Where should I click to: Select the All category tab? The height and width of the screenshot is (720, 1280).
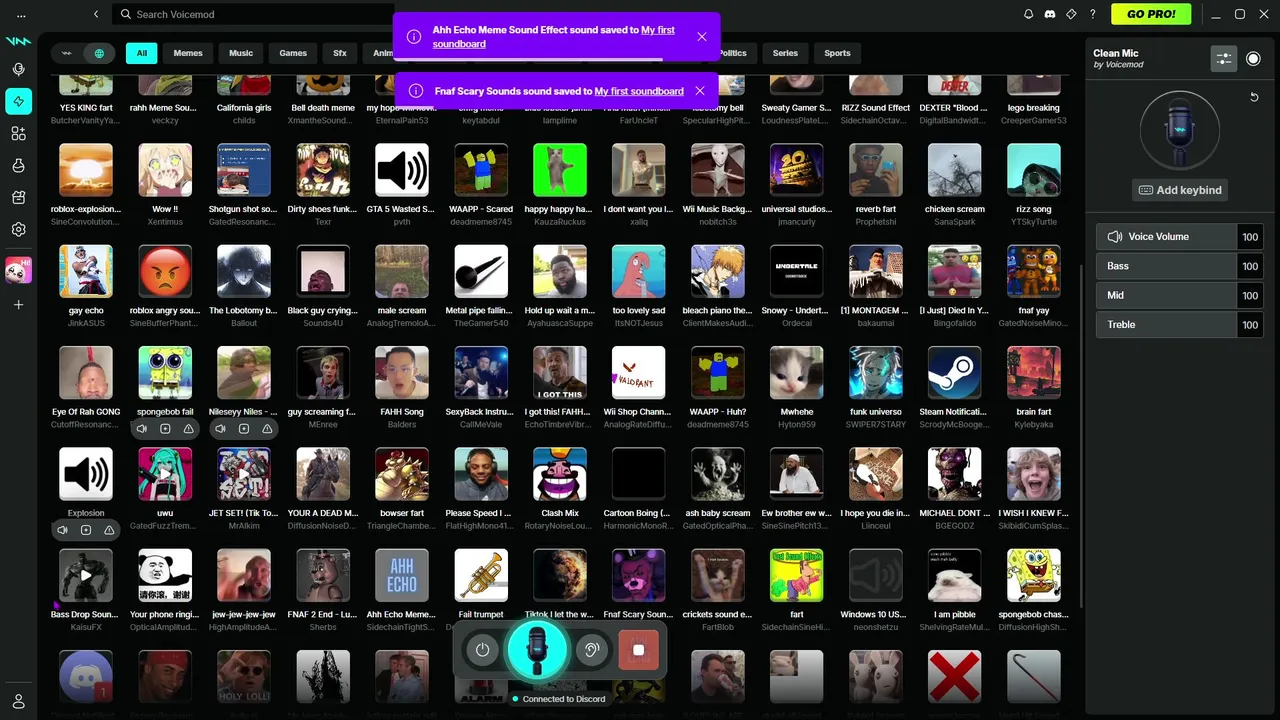pyautogui.click(x=142, y=53)
